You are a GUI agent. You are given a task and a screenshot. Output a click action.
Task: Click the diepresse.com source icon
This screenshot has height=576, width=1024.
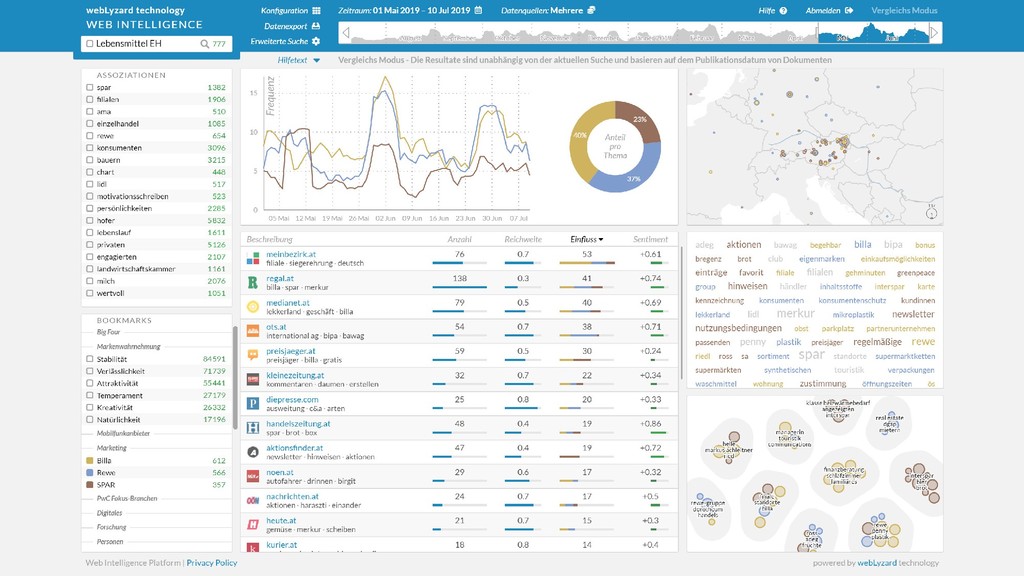pos(253,404)
